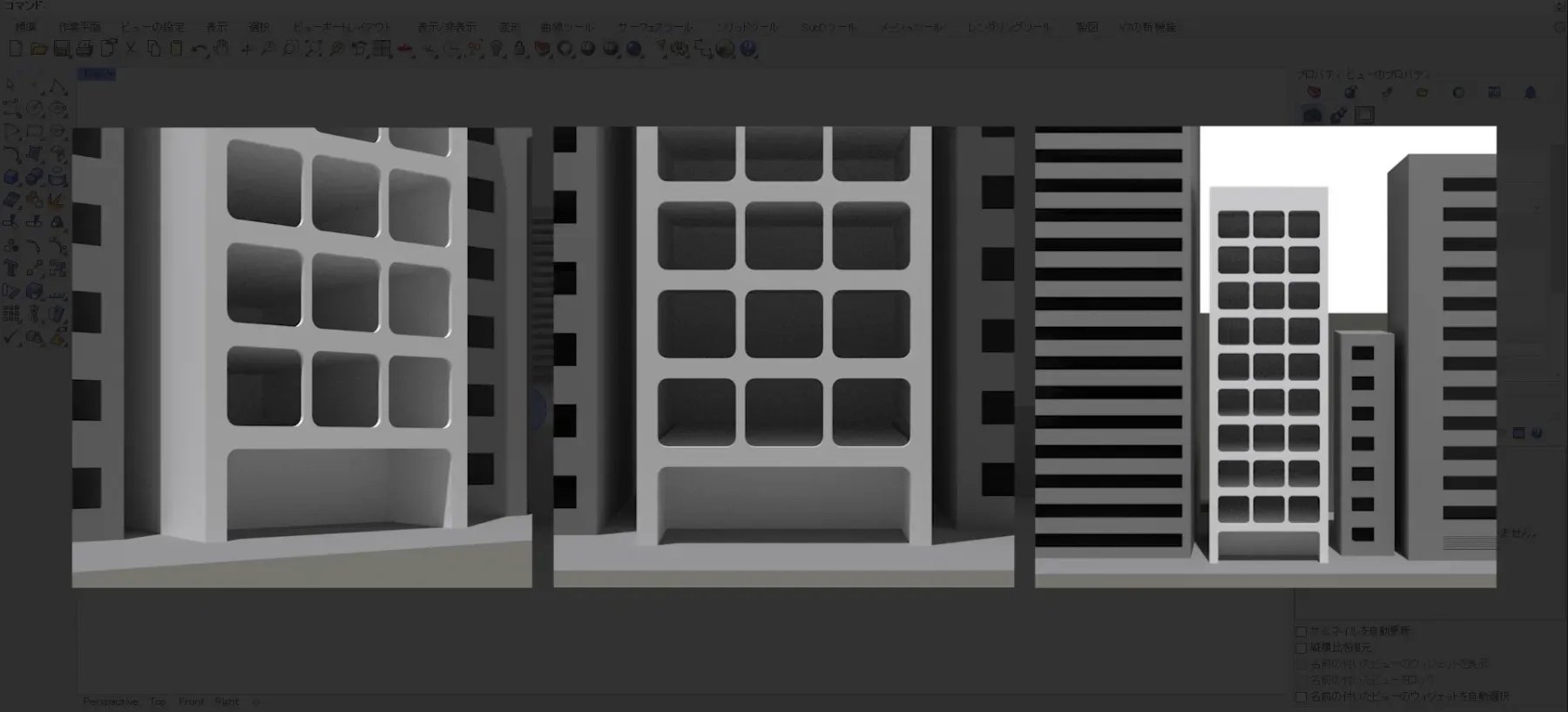Enable the サムネイルを自動更新 checkbox
The width and height of the screenshot is (1568, 712).
coord(1301,631)
